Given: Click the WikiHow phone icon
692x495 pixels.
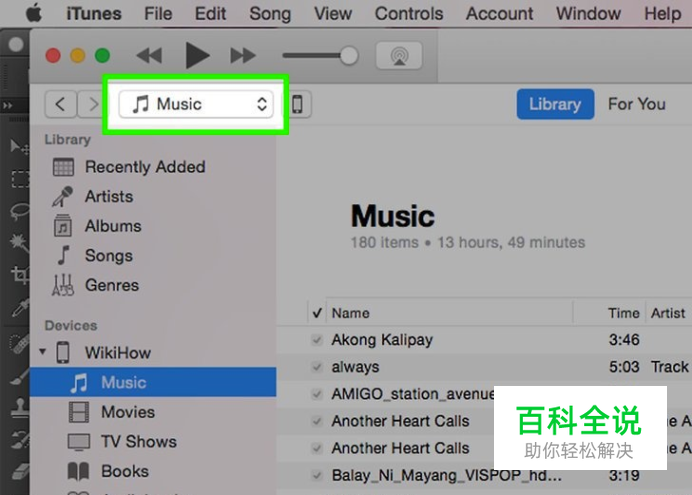Looking at the screenshot, I should [63, 352].
